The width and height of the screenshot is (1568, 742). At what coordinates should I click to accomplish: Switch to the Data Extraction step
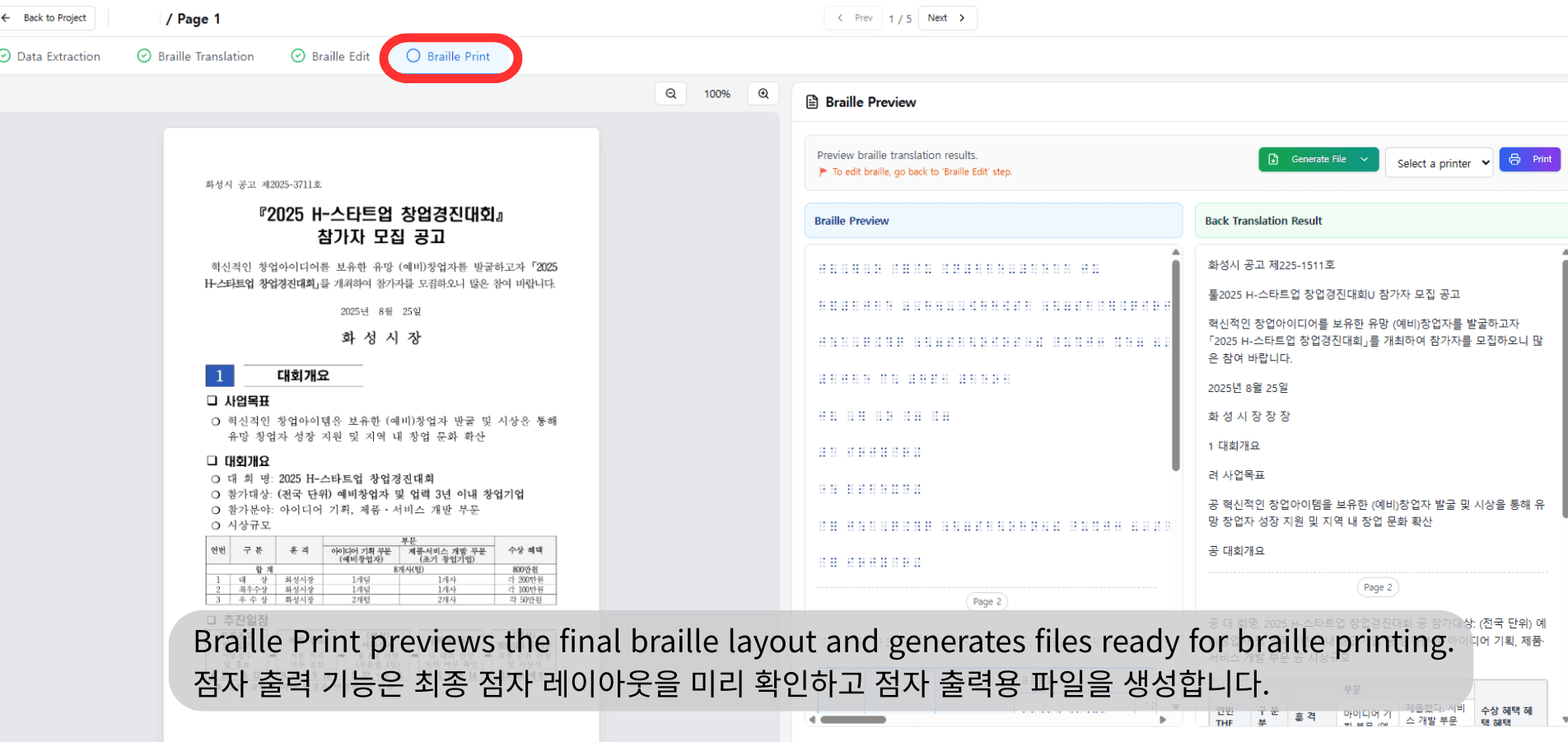[x=58, y=56]
